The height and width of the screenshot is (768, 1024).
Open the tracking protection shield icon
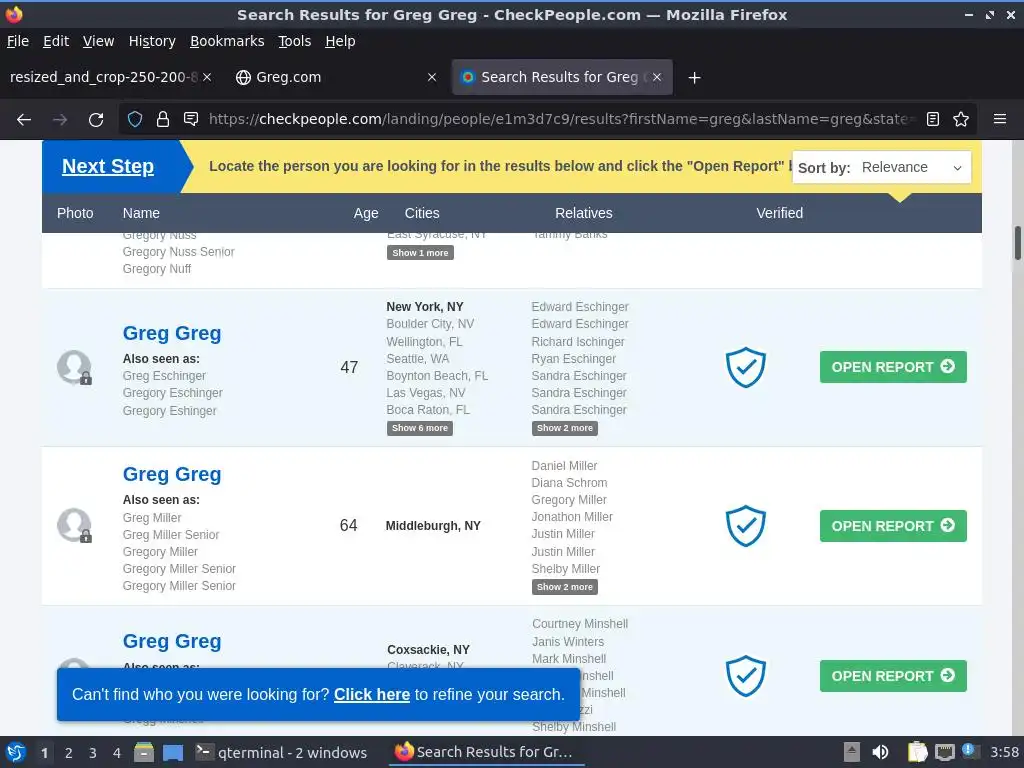pyautogui.click(x=135, y=119)
